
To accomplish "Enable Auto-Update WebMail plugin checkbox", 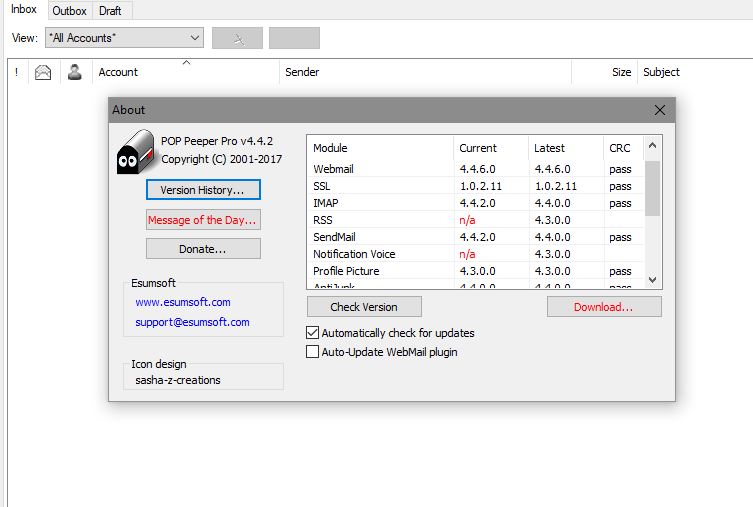I will [313, 352].
